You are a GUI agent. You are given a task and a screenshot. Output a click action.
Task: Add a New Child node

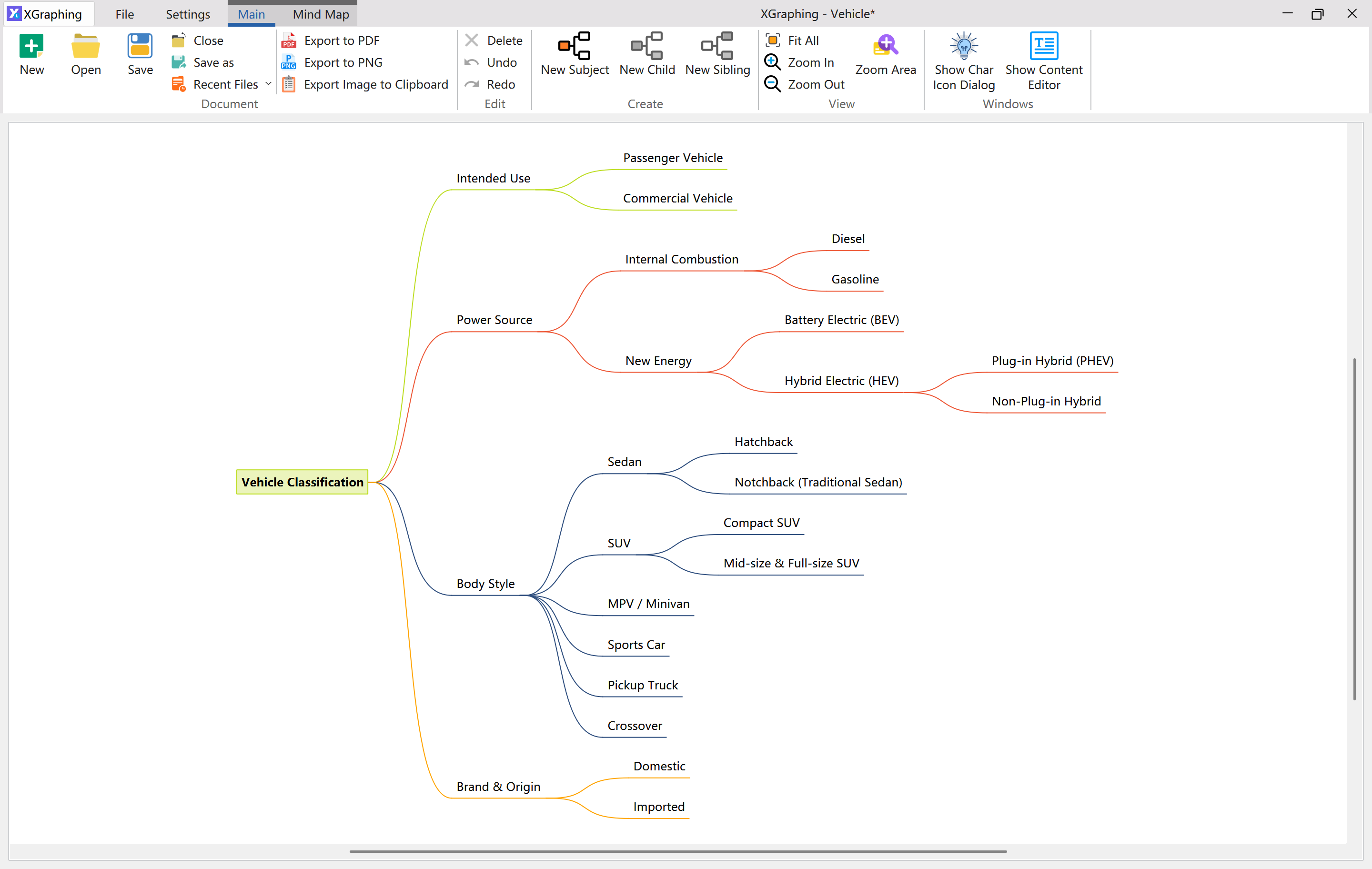646,54
